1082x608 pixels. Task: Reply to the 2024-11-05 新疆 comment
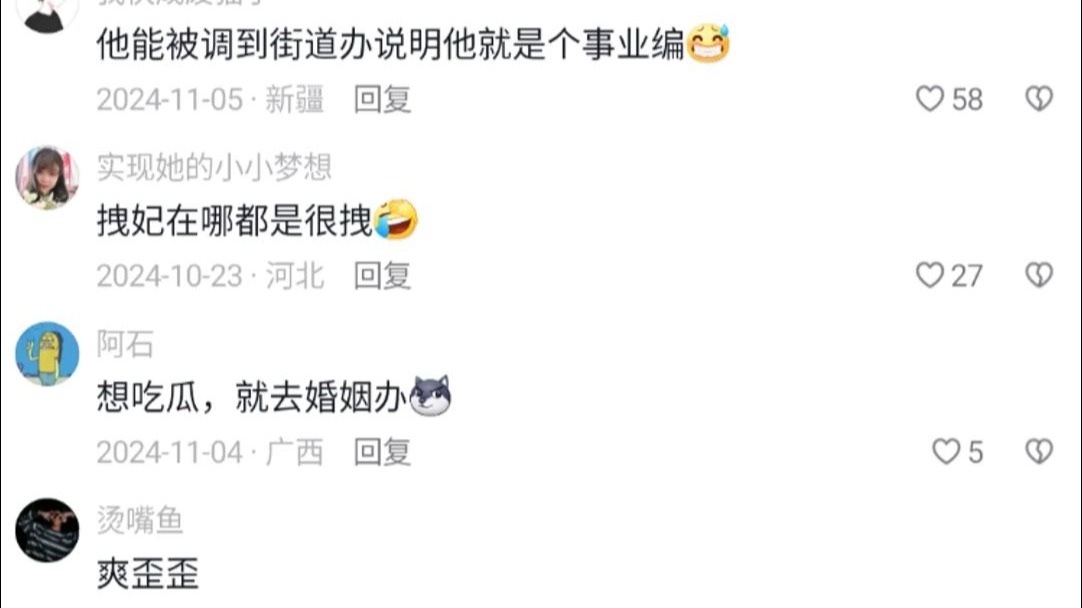tap(382, 99)
